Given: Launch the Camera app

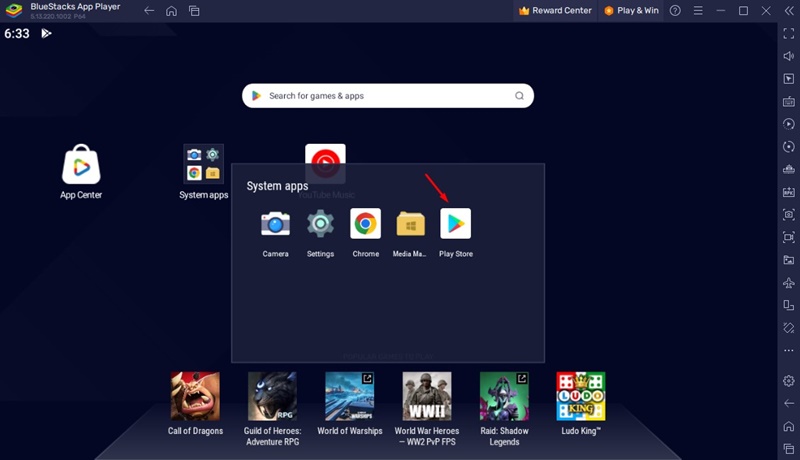Looking at the screenshot, I should (x=276, y=223).
